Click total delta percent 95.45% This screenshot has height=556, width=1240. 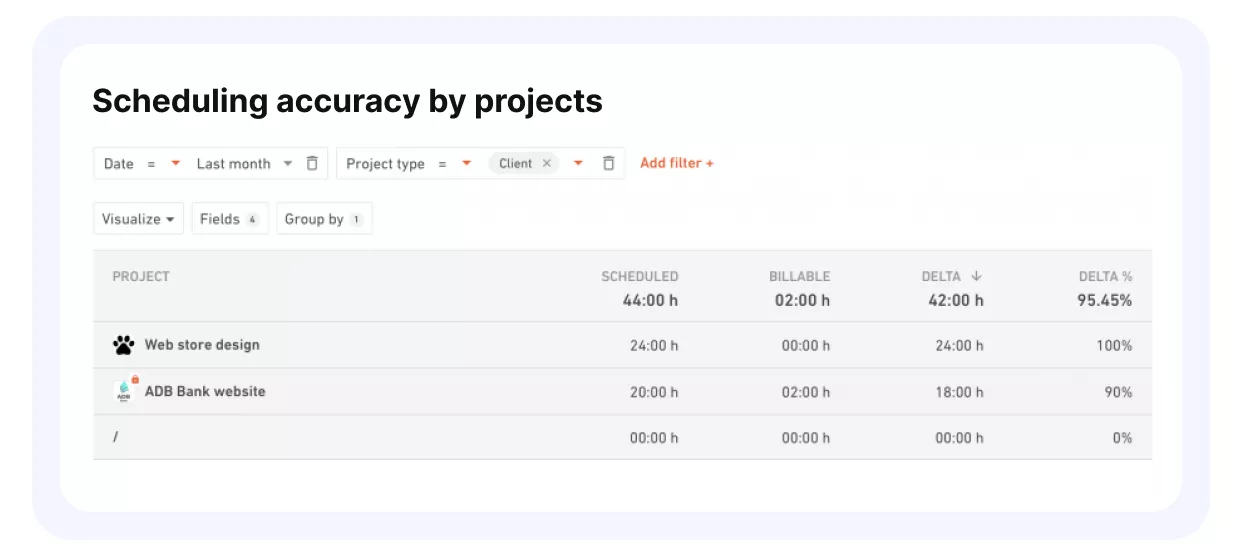[x=1104, y=300]
